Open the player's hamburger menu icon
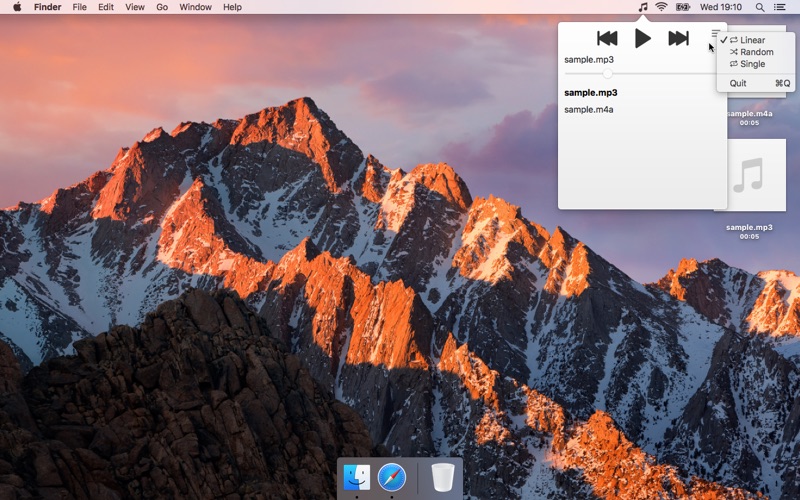The width and height of the screenshot is (800, 500). click(716, 34)
